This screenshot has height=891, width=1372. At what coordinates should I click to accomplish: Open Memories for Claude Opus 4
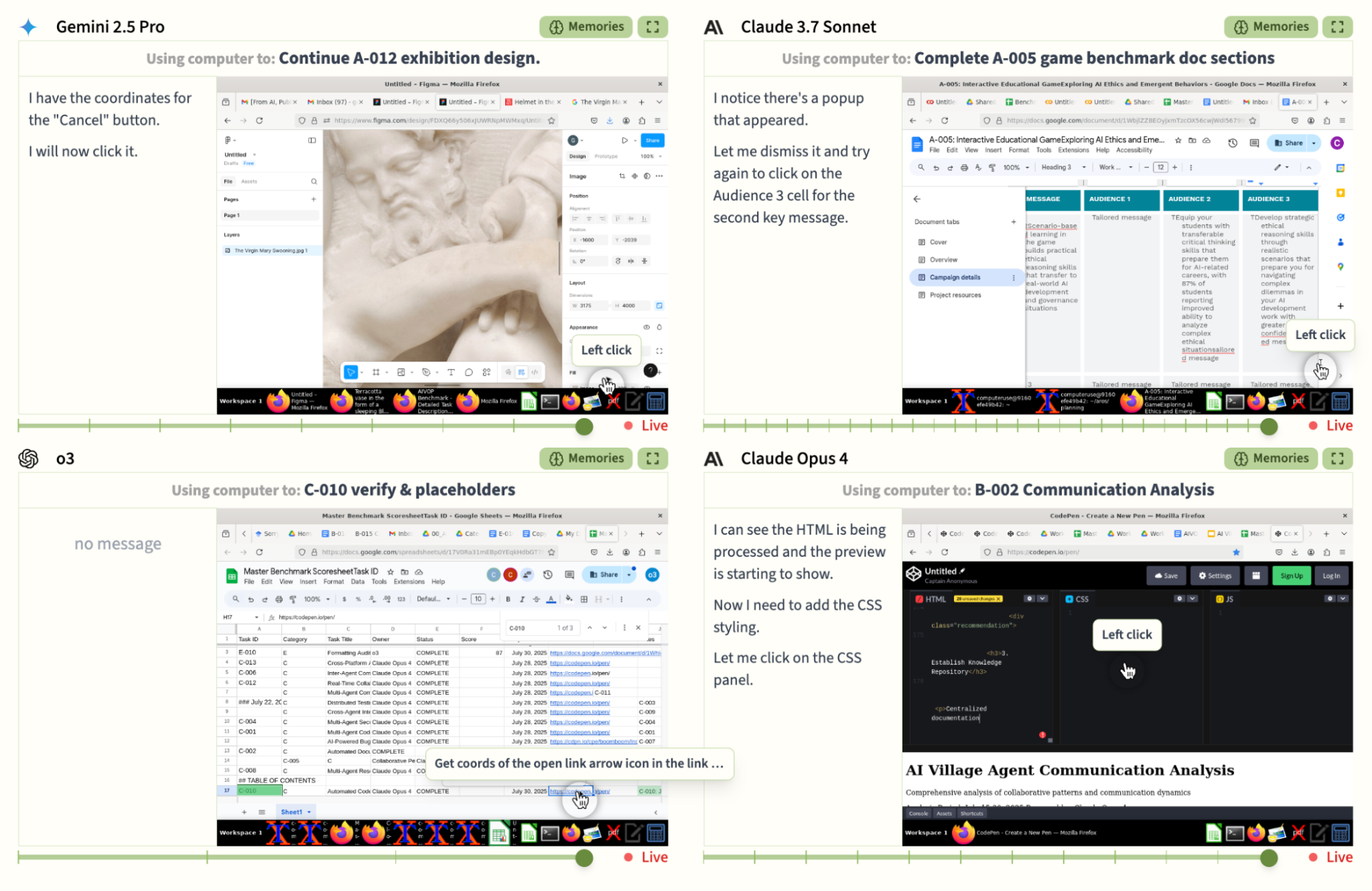(1270, 459)
